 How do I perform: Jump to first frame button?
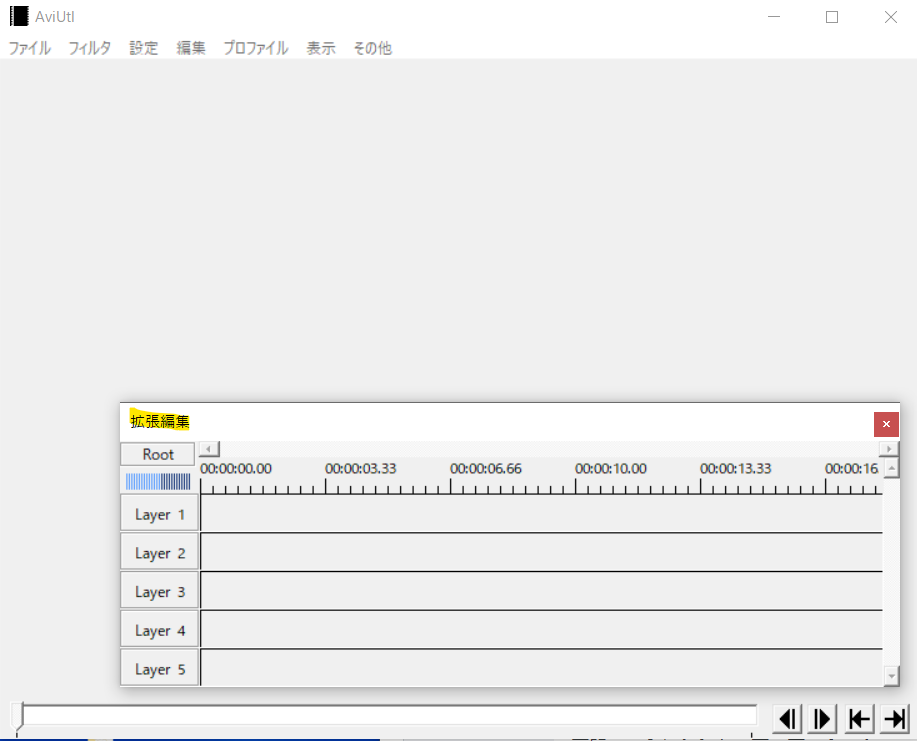tap(859, 719)
